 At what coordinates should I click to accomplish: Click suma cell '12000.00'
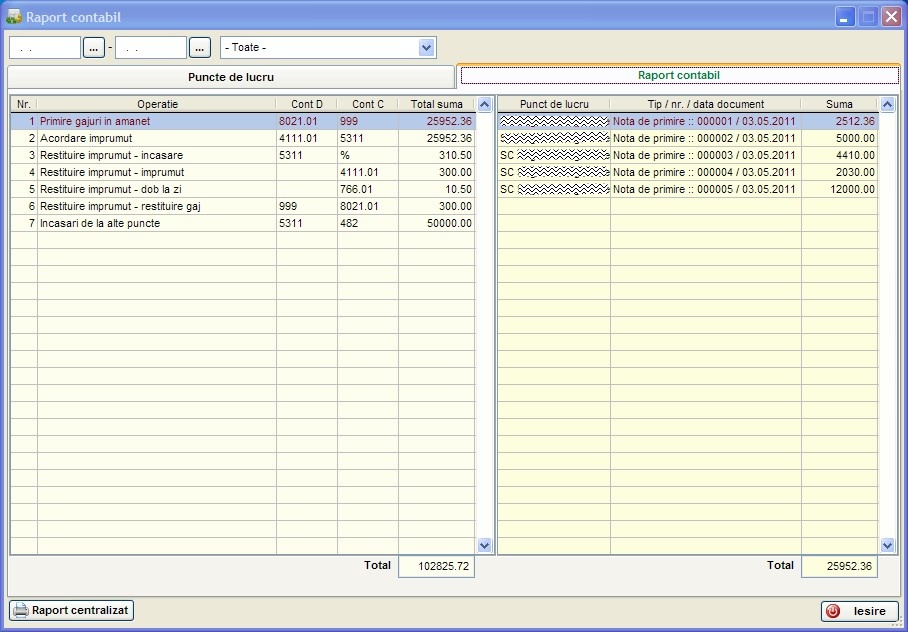[x=840, y=189]
